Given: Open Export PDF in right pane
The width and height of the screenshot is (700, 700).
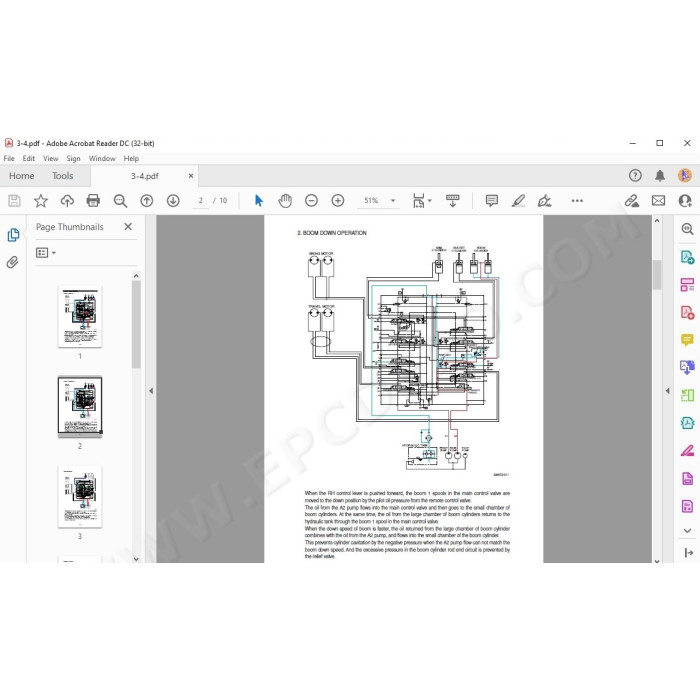Looking at the screenshot, I should pos(688,257).
